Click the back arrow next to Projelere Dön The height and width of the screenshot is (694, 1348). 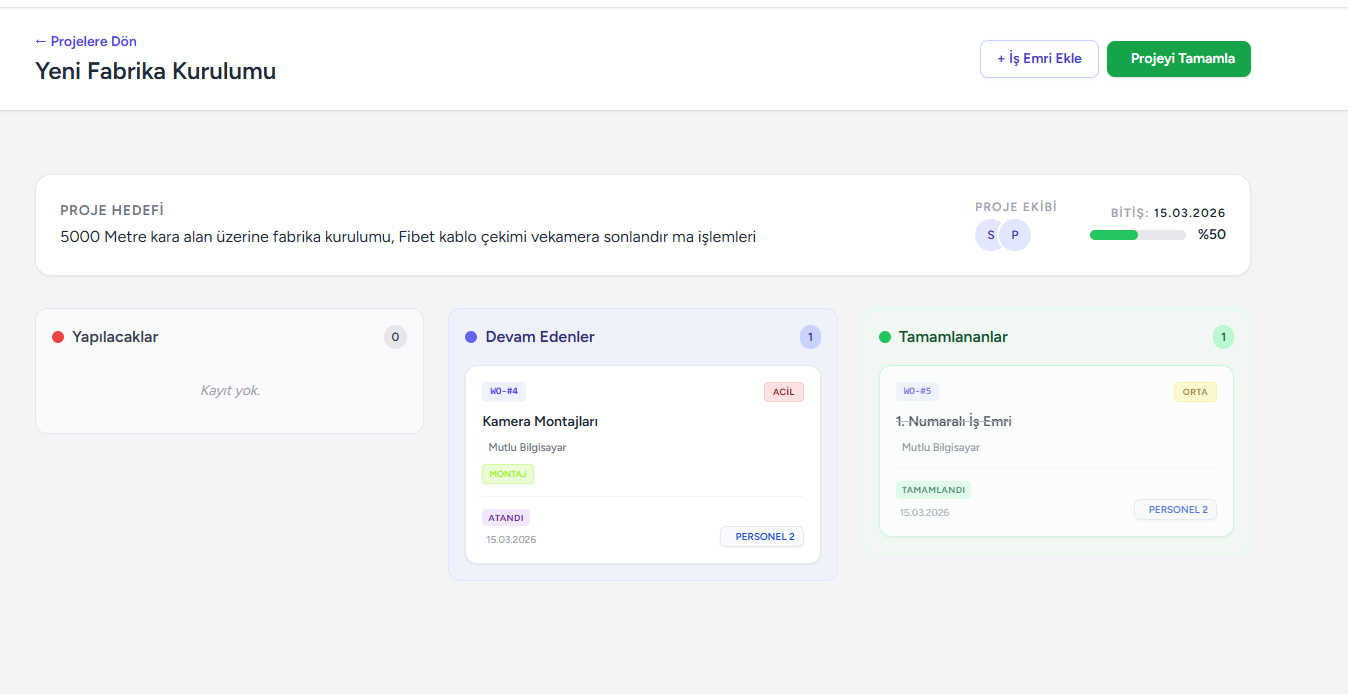pyautogui.click(x=40, y=41)
